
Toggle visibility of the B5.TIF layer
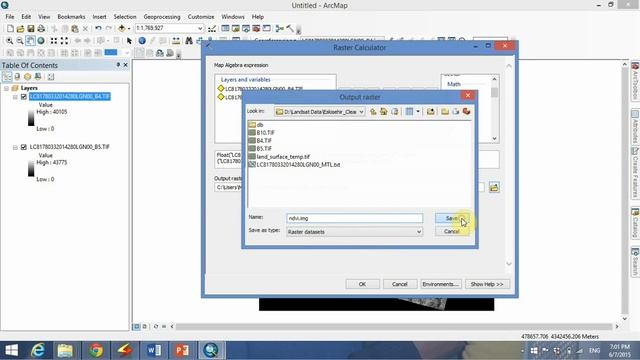click(x=24, y=147)
